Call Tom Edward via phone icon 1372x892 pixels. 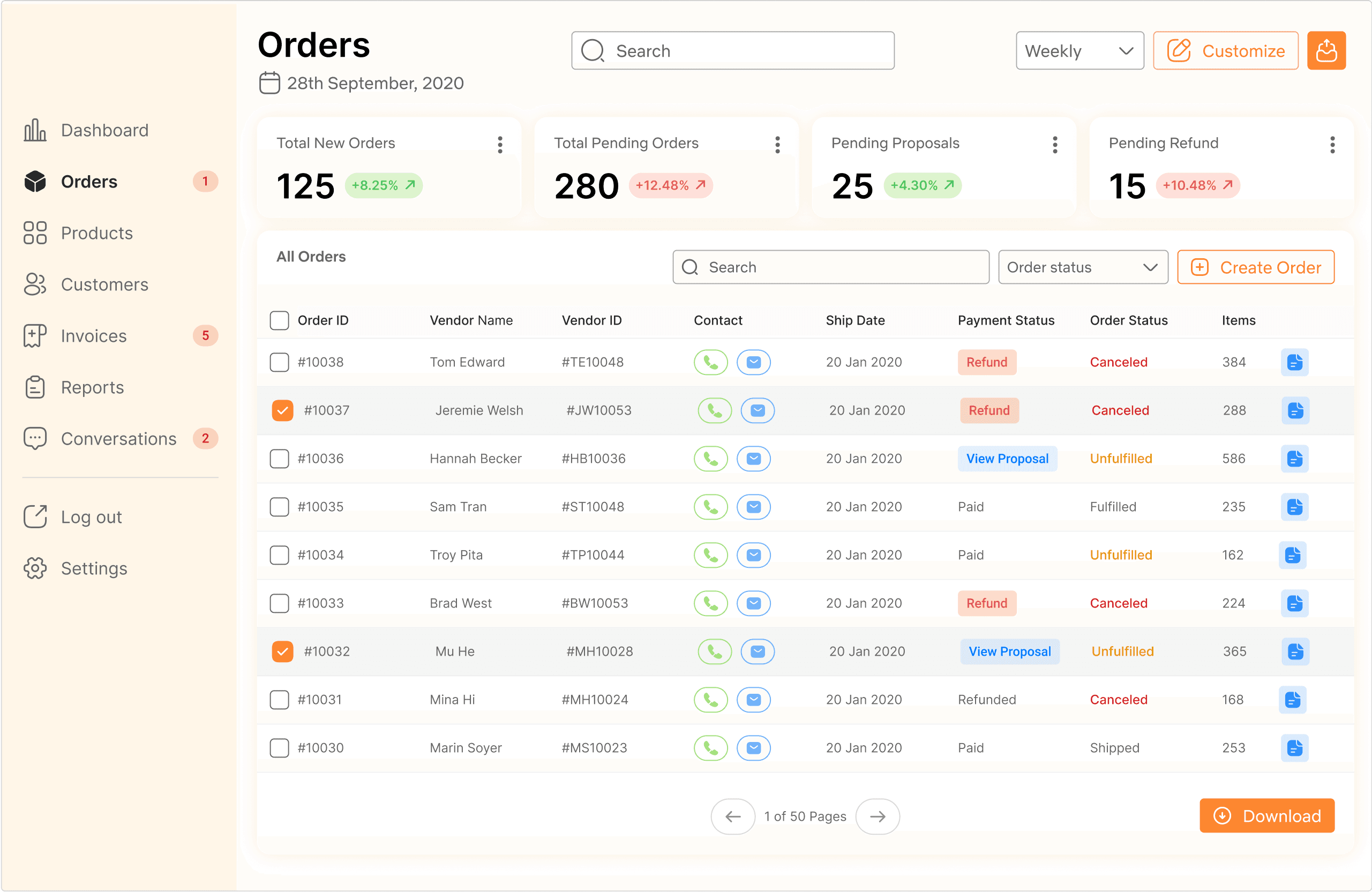pyautogui.click(x=710, y=362)
